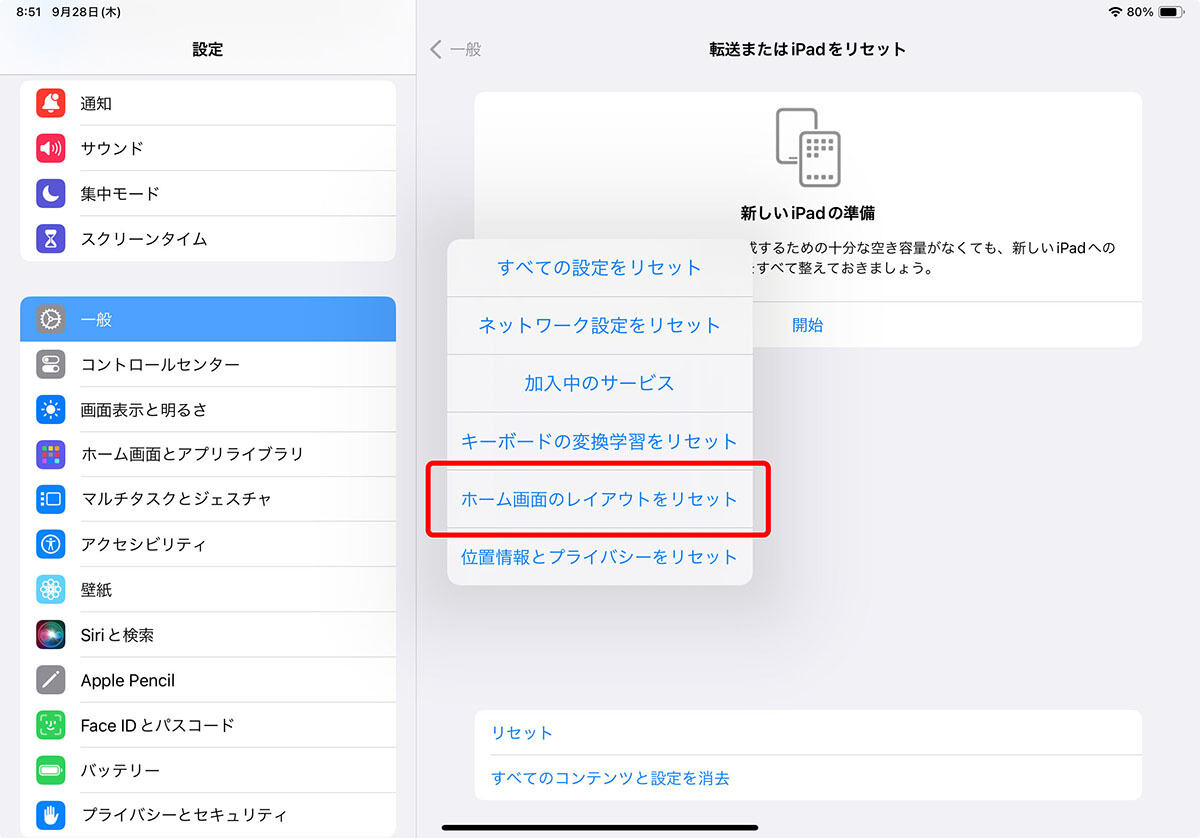Tap the 開始 link

click(x=808, y=325)
